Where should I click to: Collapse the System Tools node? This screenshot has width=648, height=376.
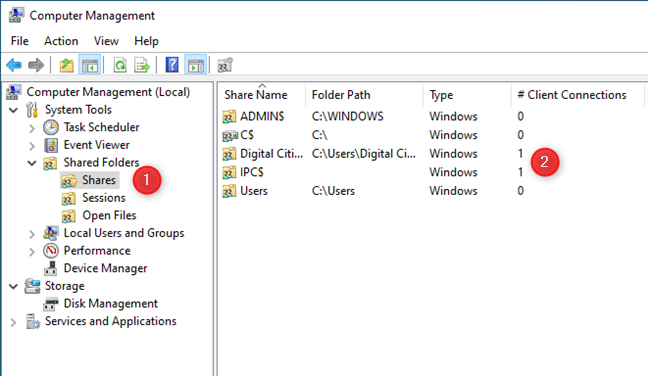click(14, 110)
